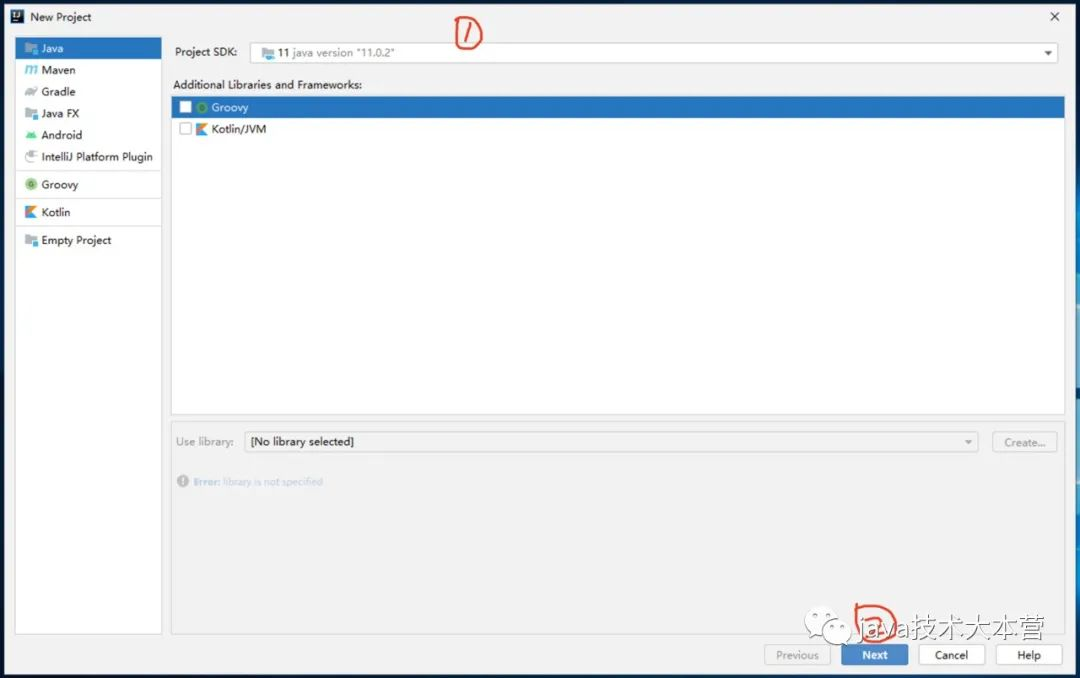1080x678 pixels.
Task: Click the 'Project SDK:' label
Action: click(206, 52)
